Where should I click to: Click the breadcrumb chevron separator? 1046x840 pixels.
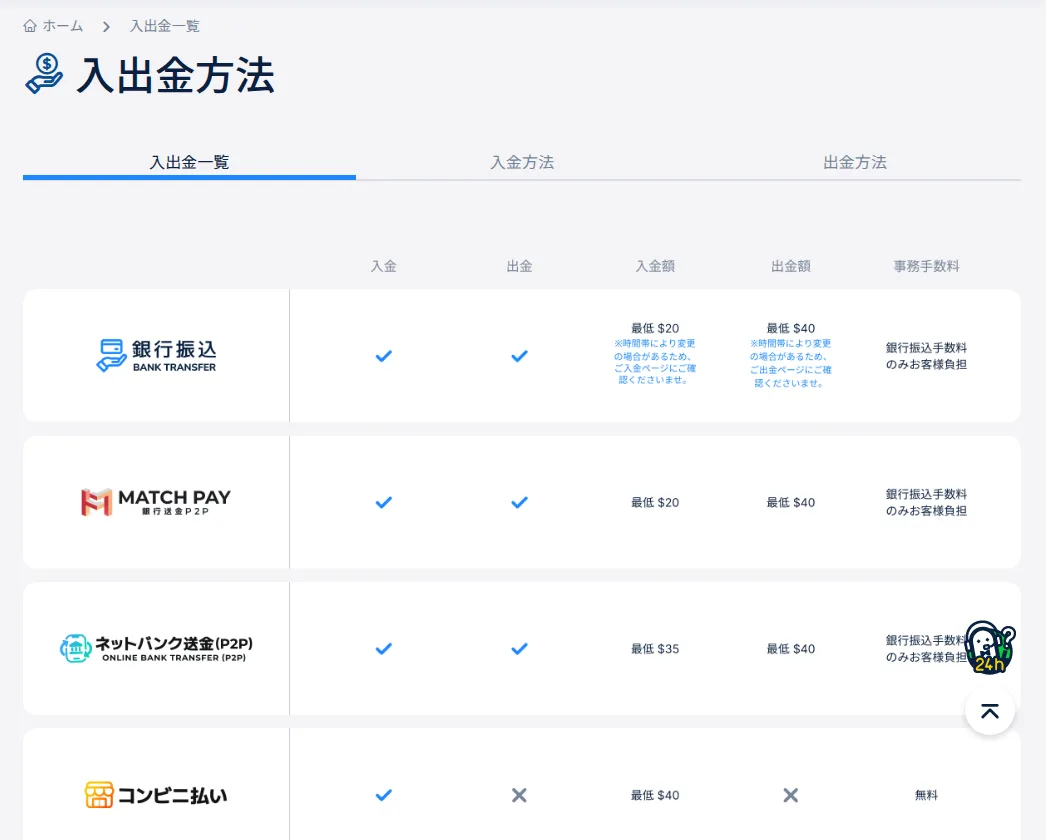(106, 27)
